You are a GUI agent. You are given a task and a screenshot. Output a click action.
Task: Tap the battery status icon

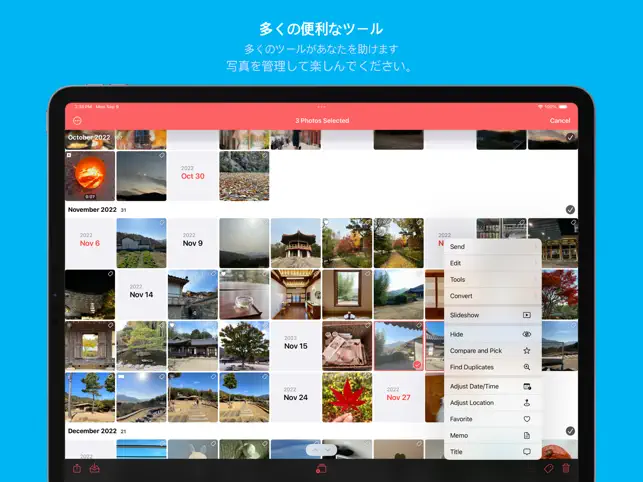coord(563,107)
